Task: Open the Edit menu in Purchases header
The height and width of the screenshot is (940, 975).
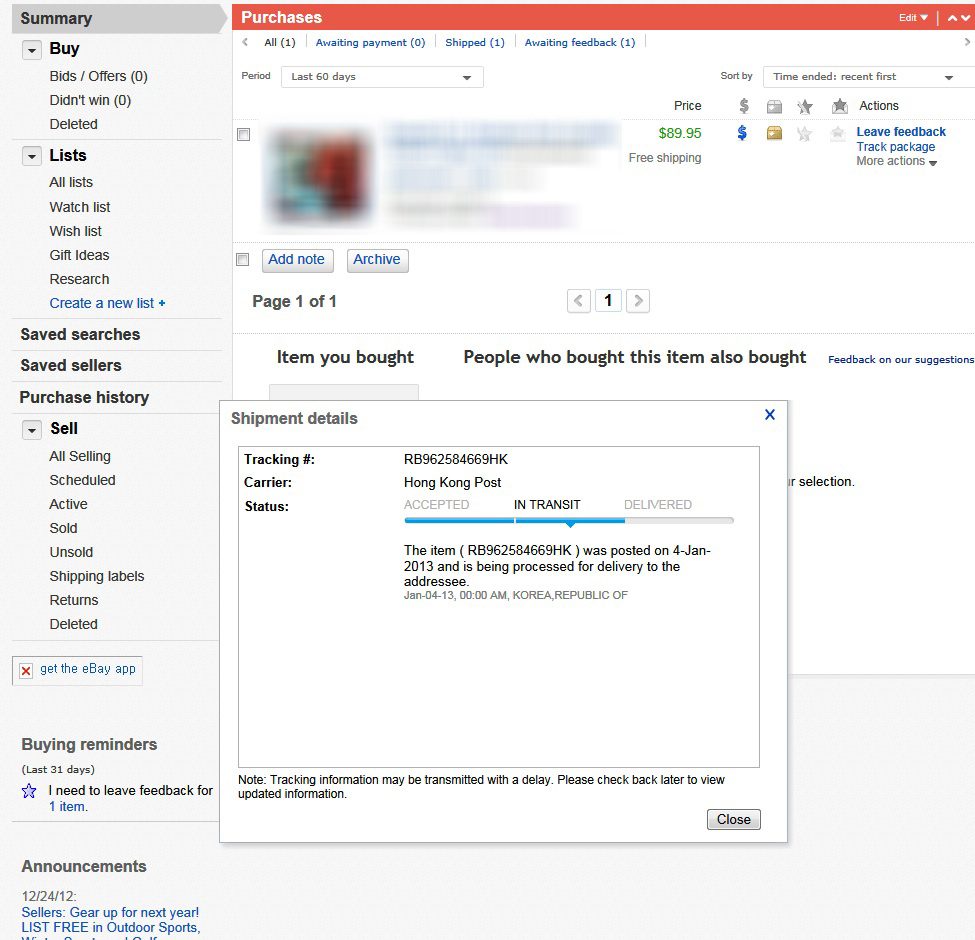Action: (x=913, y=17)
